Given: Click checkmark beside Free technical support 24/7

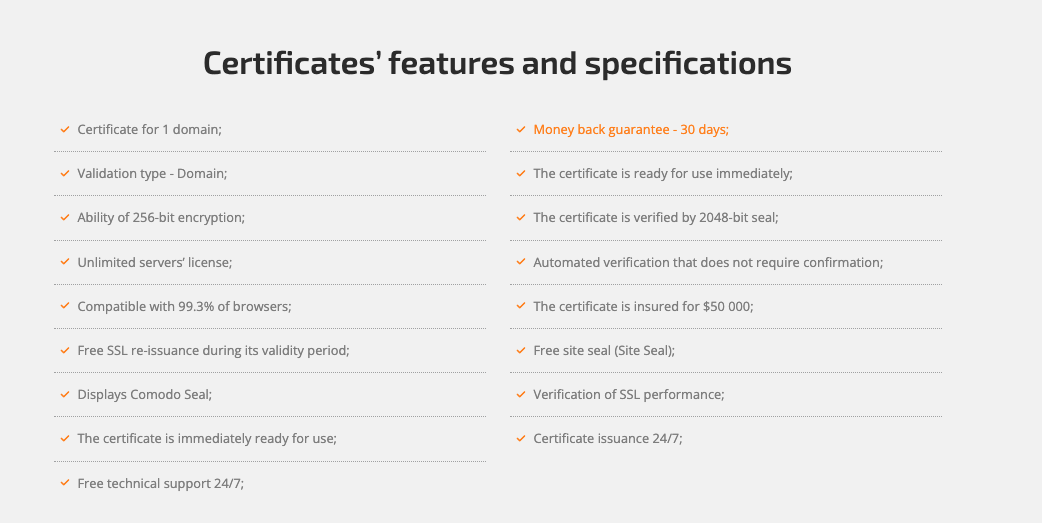Looking at the screenshot, I should pyautogui.click(x=64, y=483).
